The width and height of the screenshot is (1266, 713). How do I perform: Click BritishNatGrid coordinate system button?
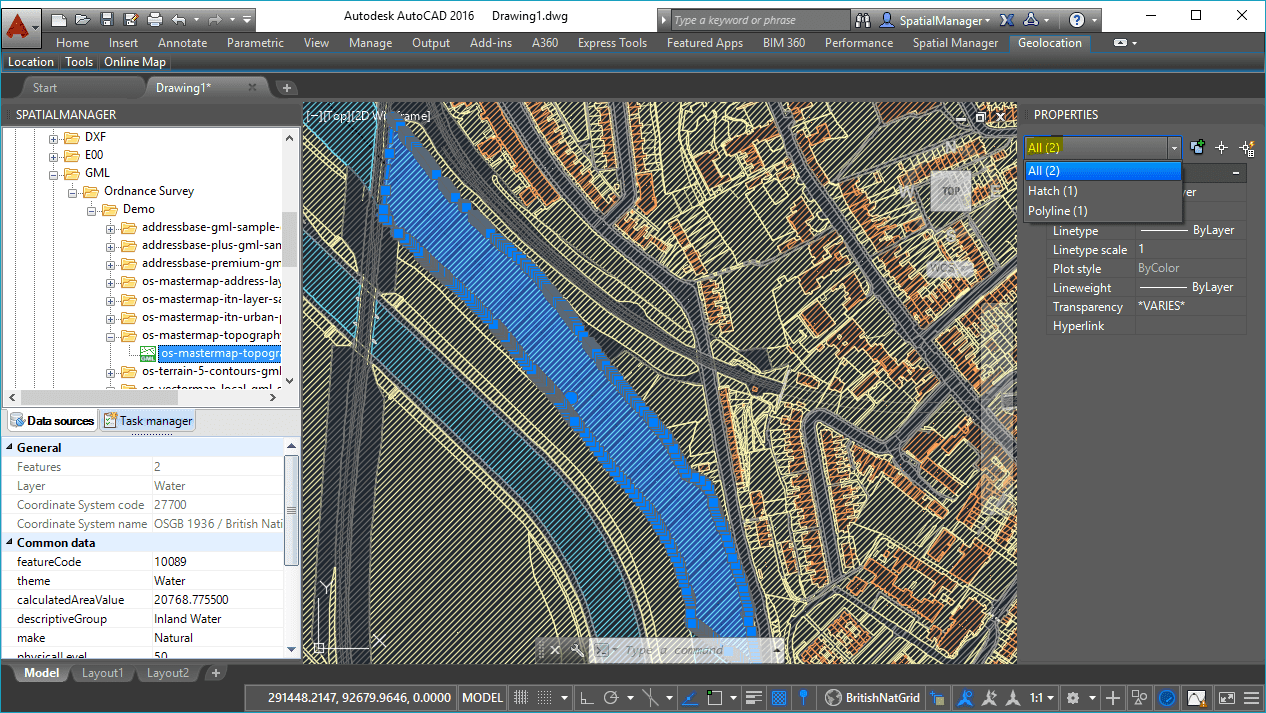point(872,697)
